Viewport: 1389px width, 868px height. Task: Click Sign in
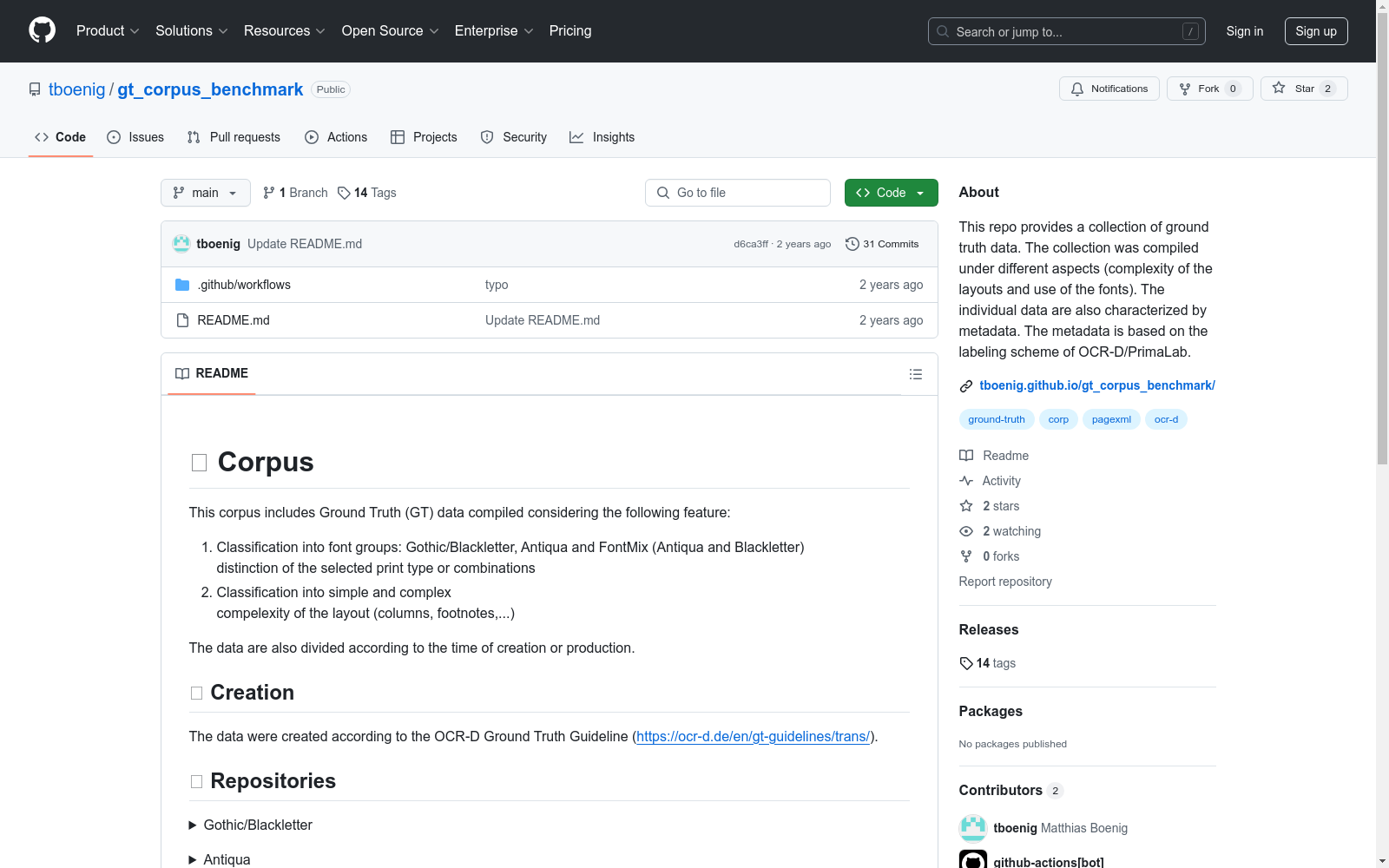coord(1245,31)
